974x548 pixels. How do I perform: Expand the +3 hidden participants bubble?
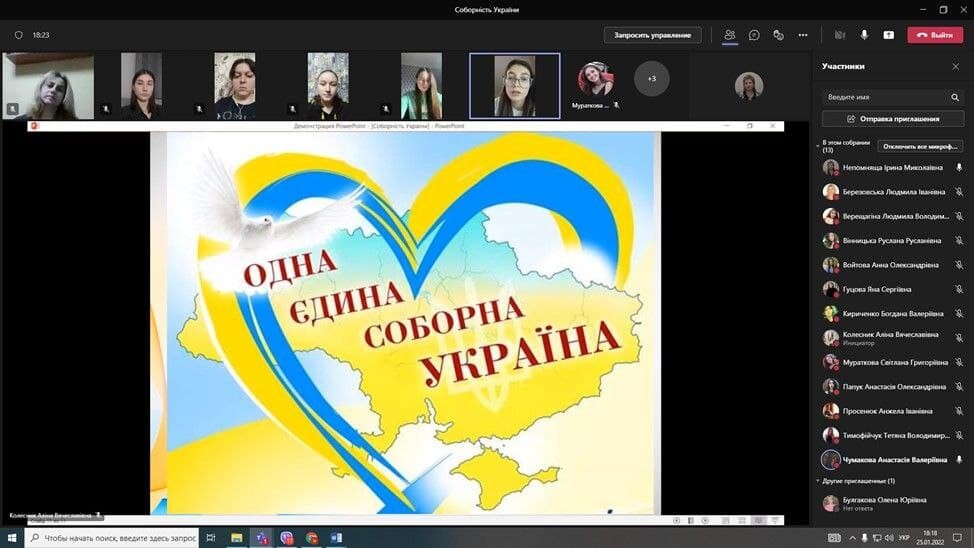click(652, 78)
